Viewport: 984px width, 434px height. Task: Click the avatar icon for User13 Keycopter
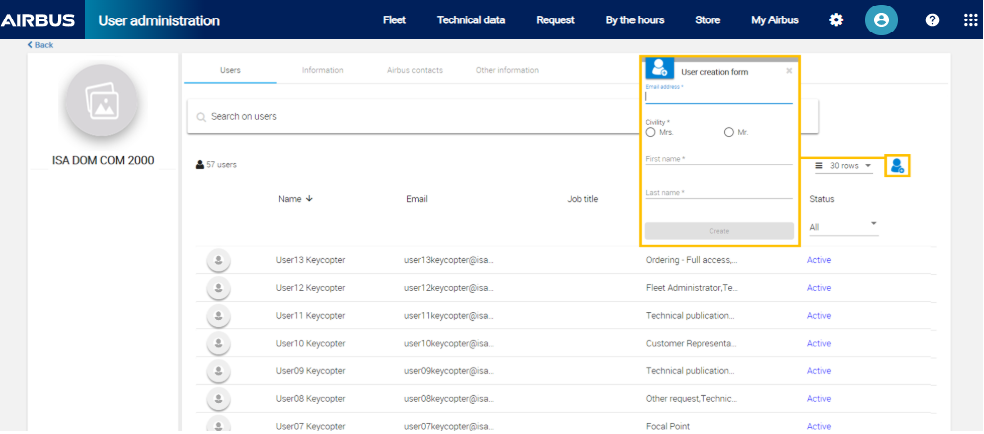[x=218, y=260]
